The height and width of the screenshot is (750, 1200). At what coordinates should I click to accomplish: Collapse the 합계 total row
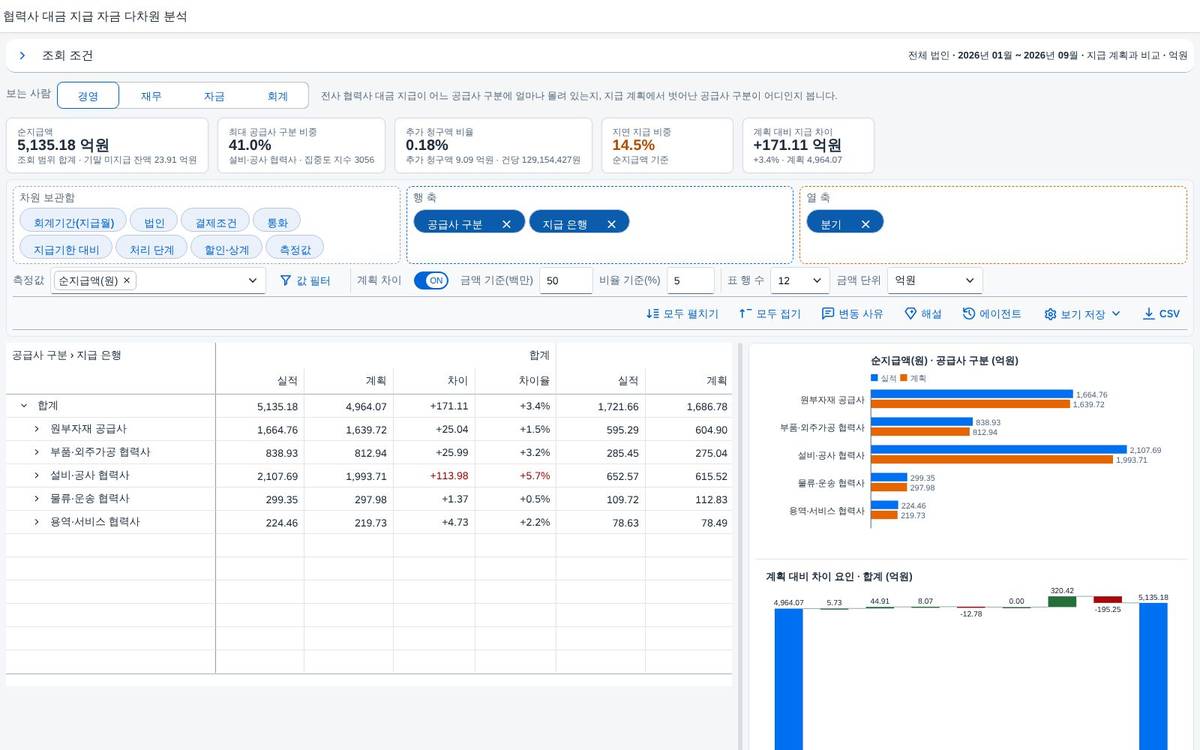coord(24,406)
